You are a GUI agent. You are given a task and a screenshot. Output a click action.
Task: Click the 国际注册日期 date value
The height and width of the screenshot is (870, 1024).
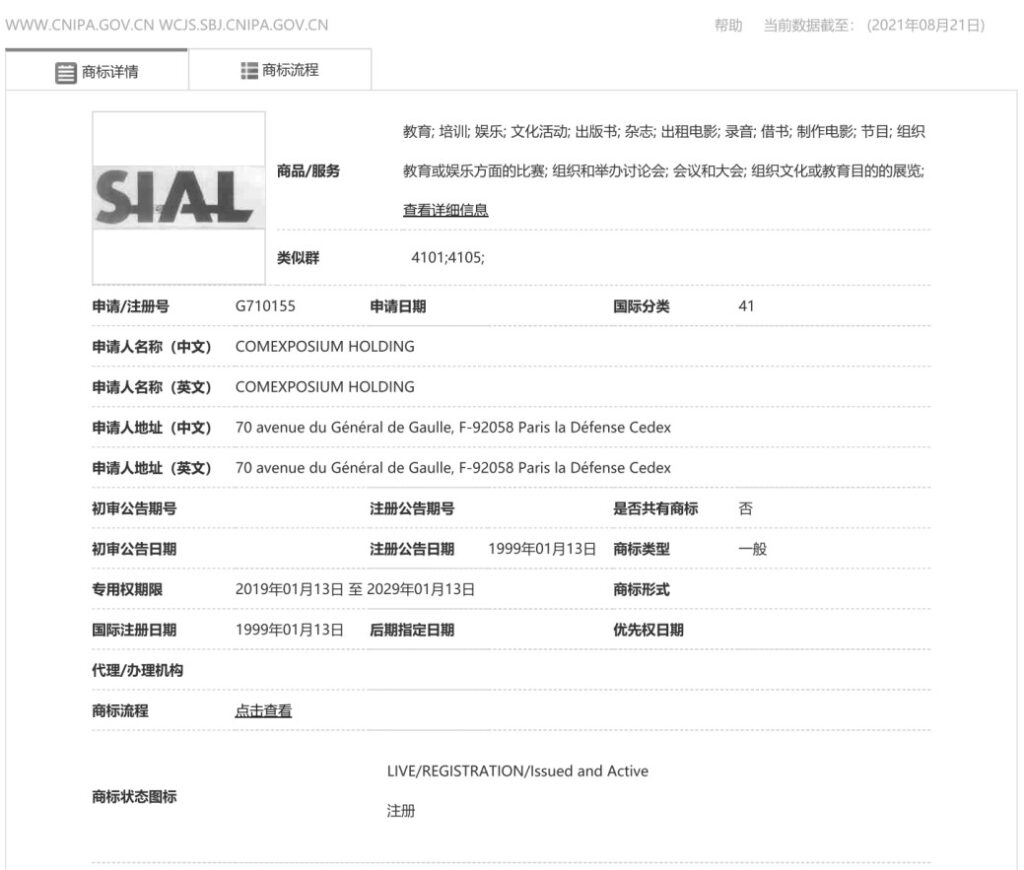[289, 630]
